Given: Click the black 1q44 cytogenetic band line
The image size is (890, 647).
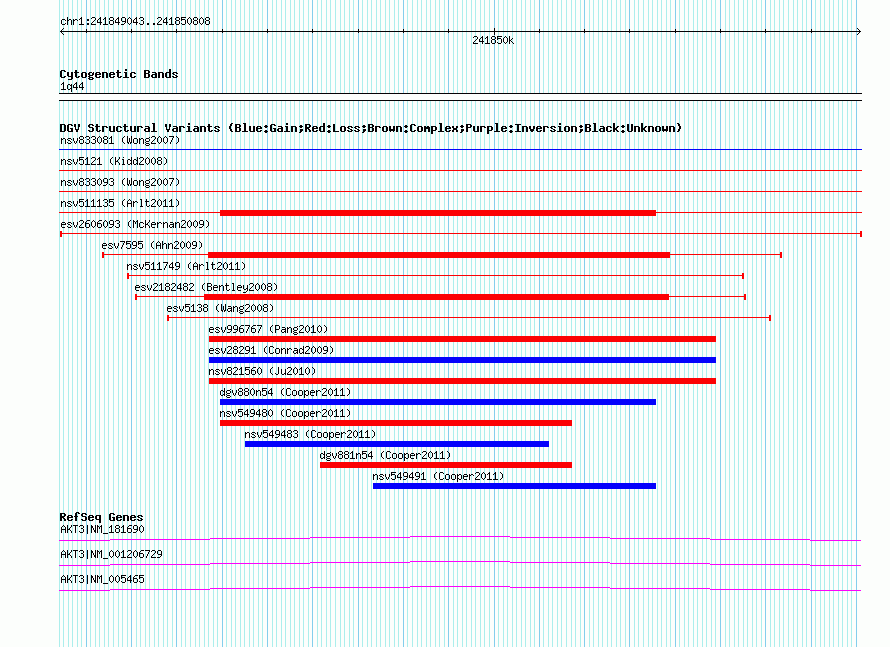Looking at the screenshot, I should click(460, 97).
